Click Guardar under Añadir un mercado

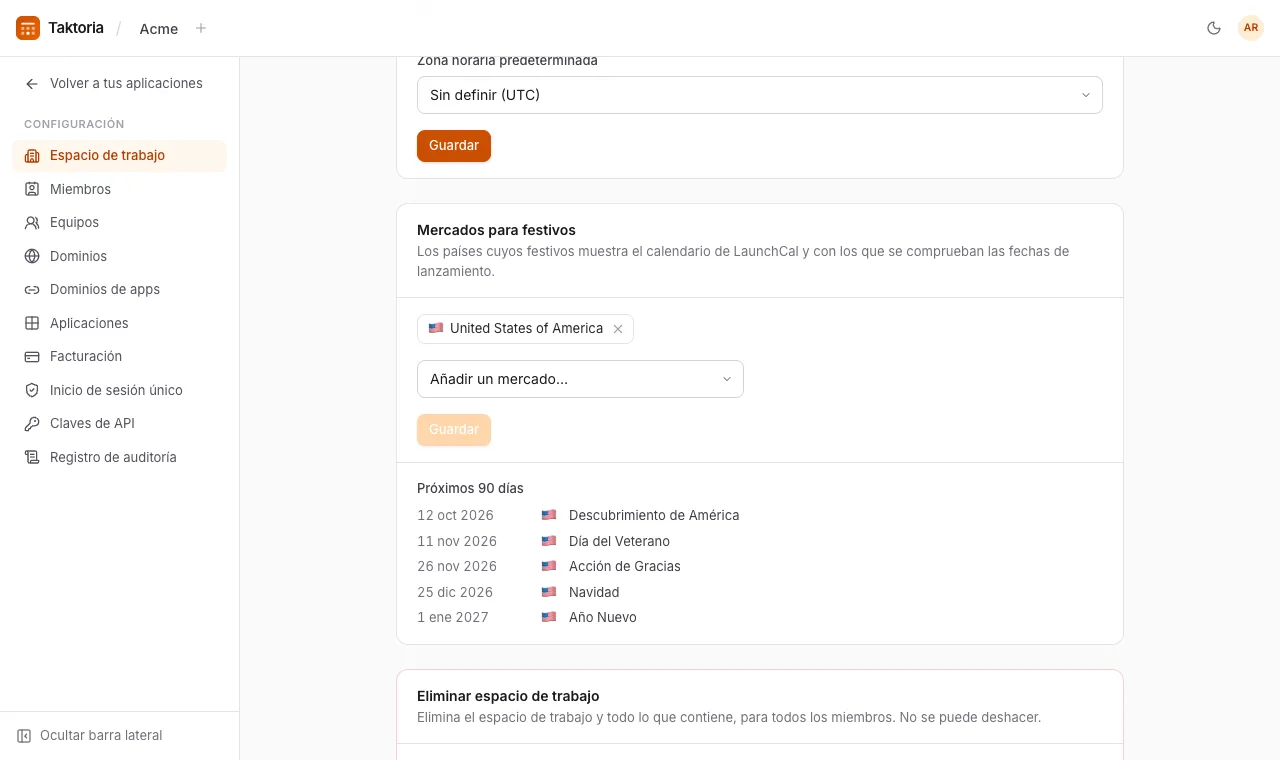(x=454, y=430)
